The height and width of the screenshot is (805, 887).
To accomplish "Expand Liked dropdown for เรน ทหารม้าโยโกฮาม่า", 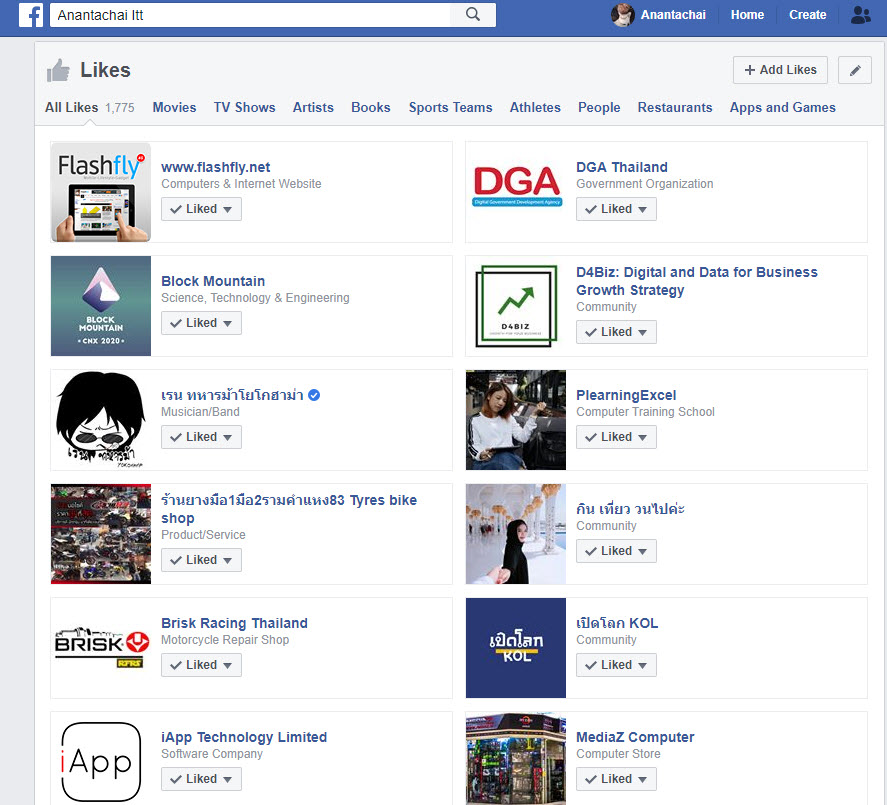I will click(201, 437).
